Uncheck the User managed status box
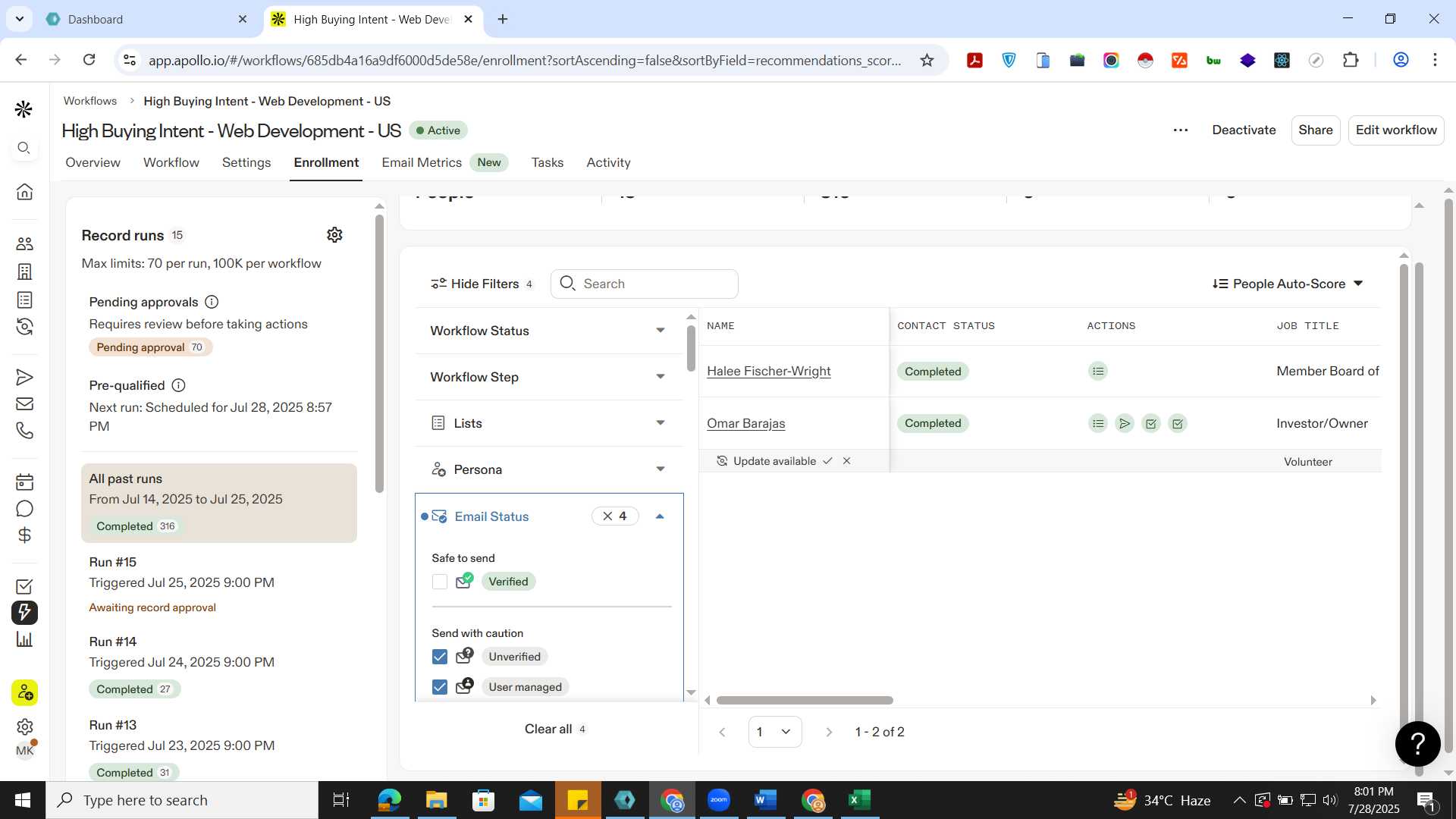This screenshot has height=819, width=1456. pyautogui.click(x=440, y=687)
